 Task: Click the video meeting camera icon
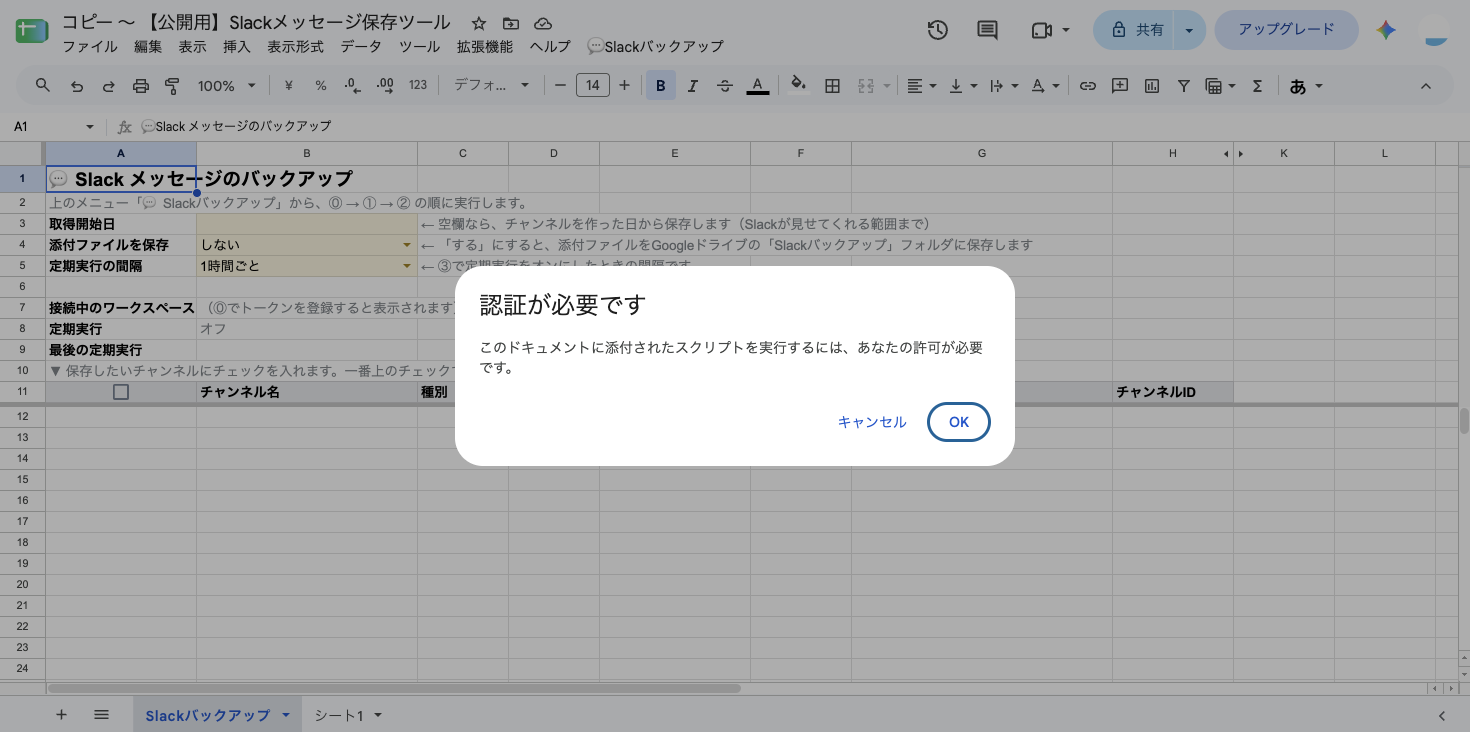[1041, 30]
